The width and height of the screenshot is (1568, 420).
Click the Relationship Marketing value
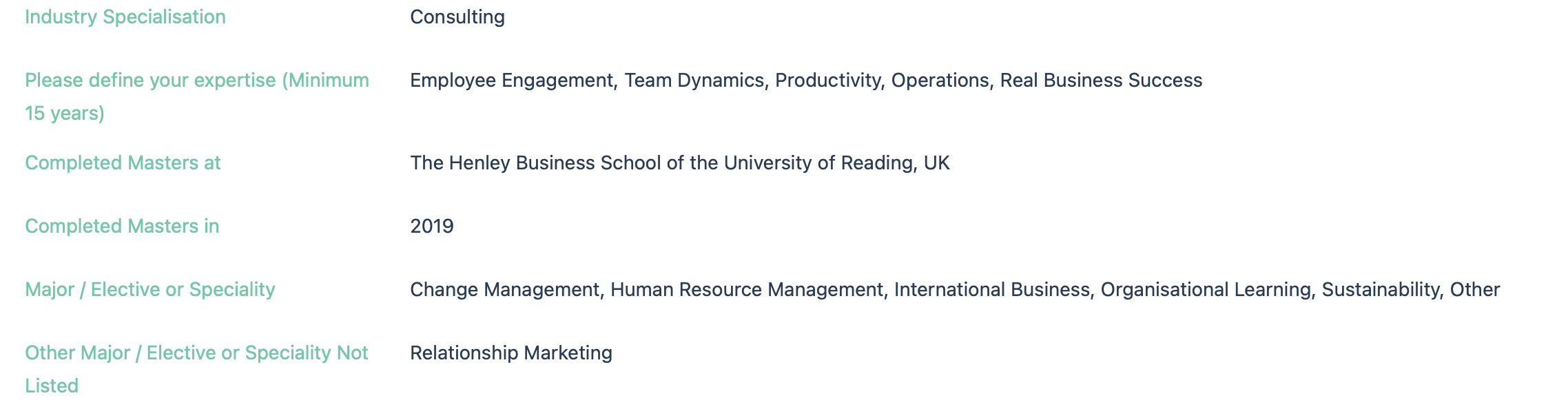(511, 353)
